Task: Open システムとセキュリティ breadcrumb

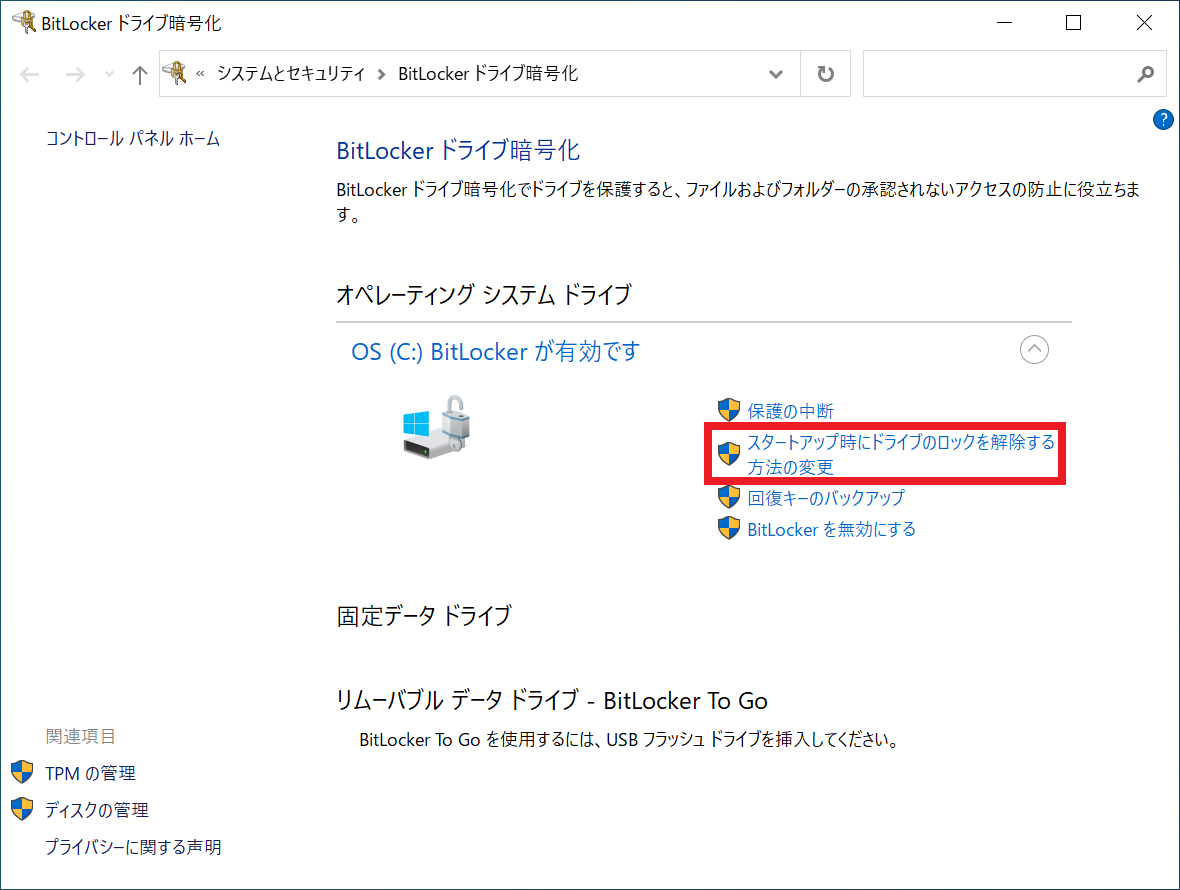Action: coord(290,74)
